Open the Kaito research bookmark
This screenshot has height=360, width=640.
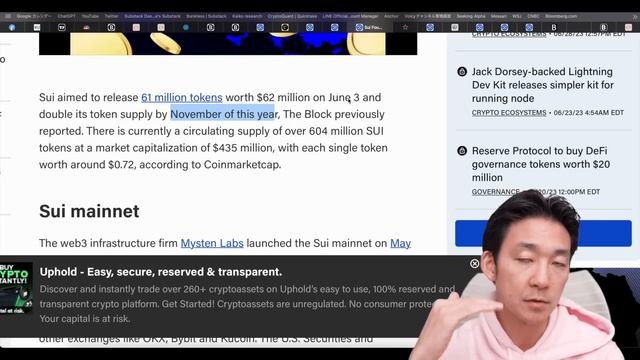[x=247, y=16]
